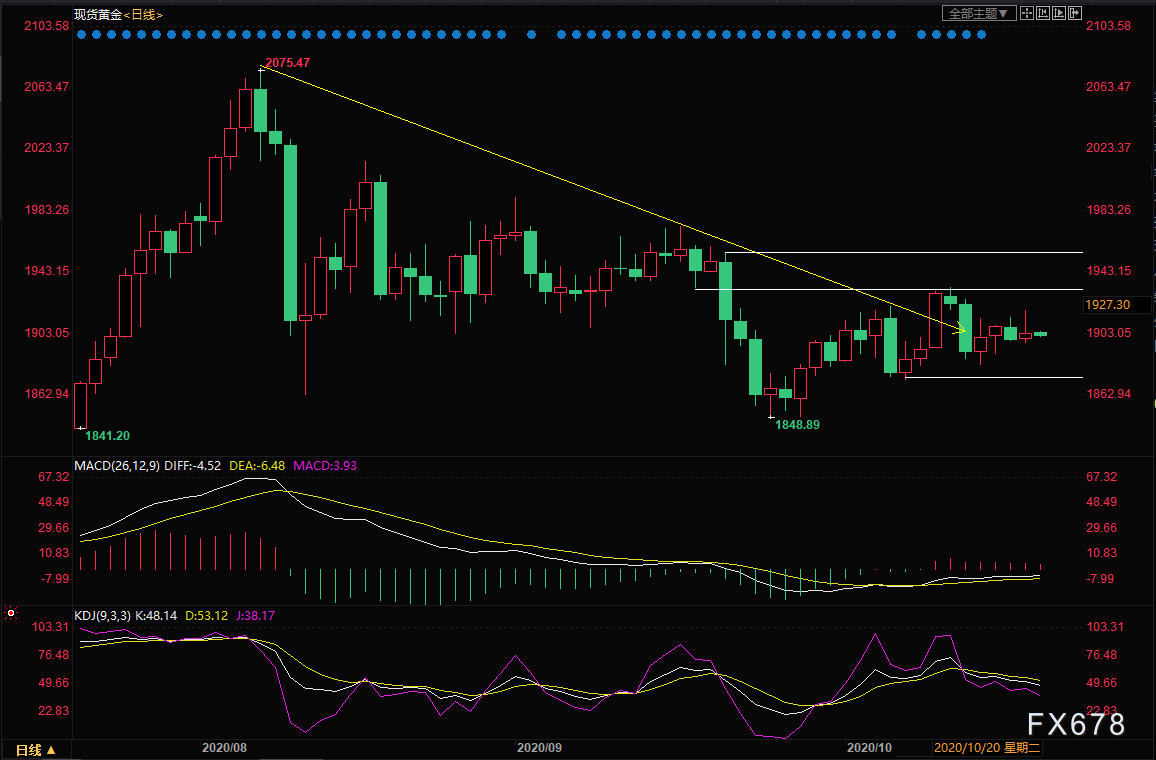Click the red alert marker beside KDJ
Screen dimensions: 1156x760
[10, 613]
